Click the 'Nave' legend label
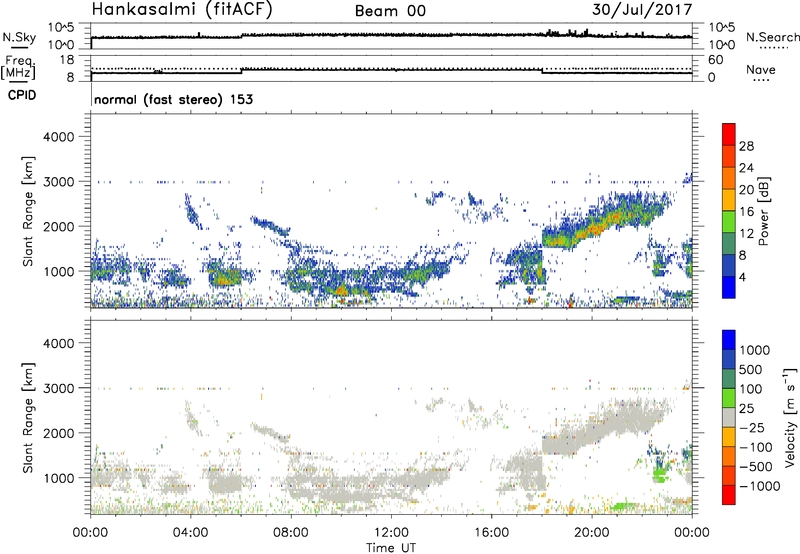The image size is (800, 554). (x=761, y=70)
